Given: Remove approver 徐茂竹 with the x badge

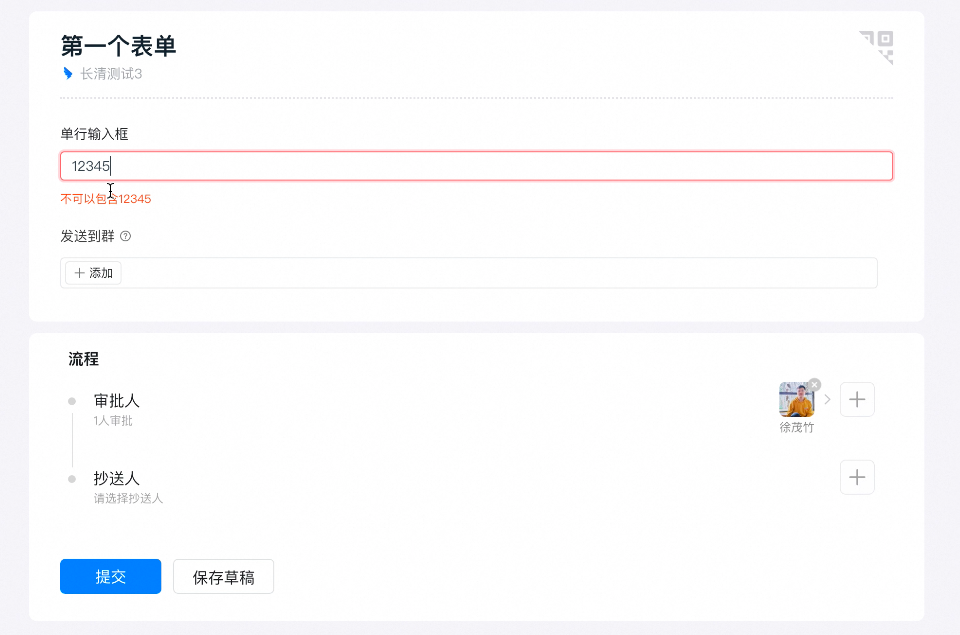Looking at the screenshot, I should pyautogui.click(x=814, y=385).
